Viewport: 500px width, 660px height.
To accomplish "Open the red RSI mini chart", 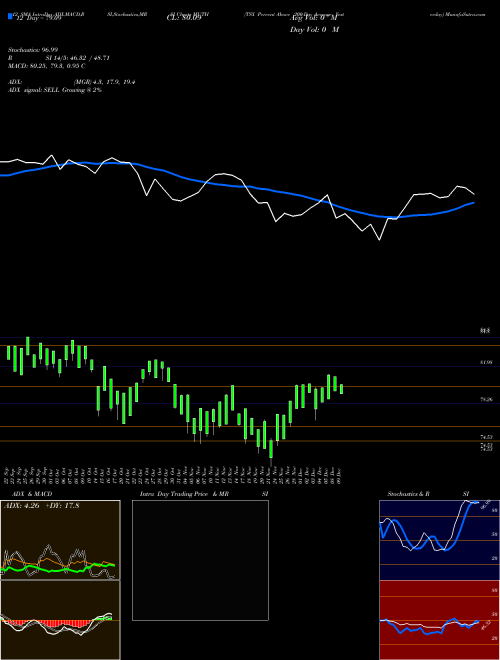I will tap(439, 620).
